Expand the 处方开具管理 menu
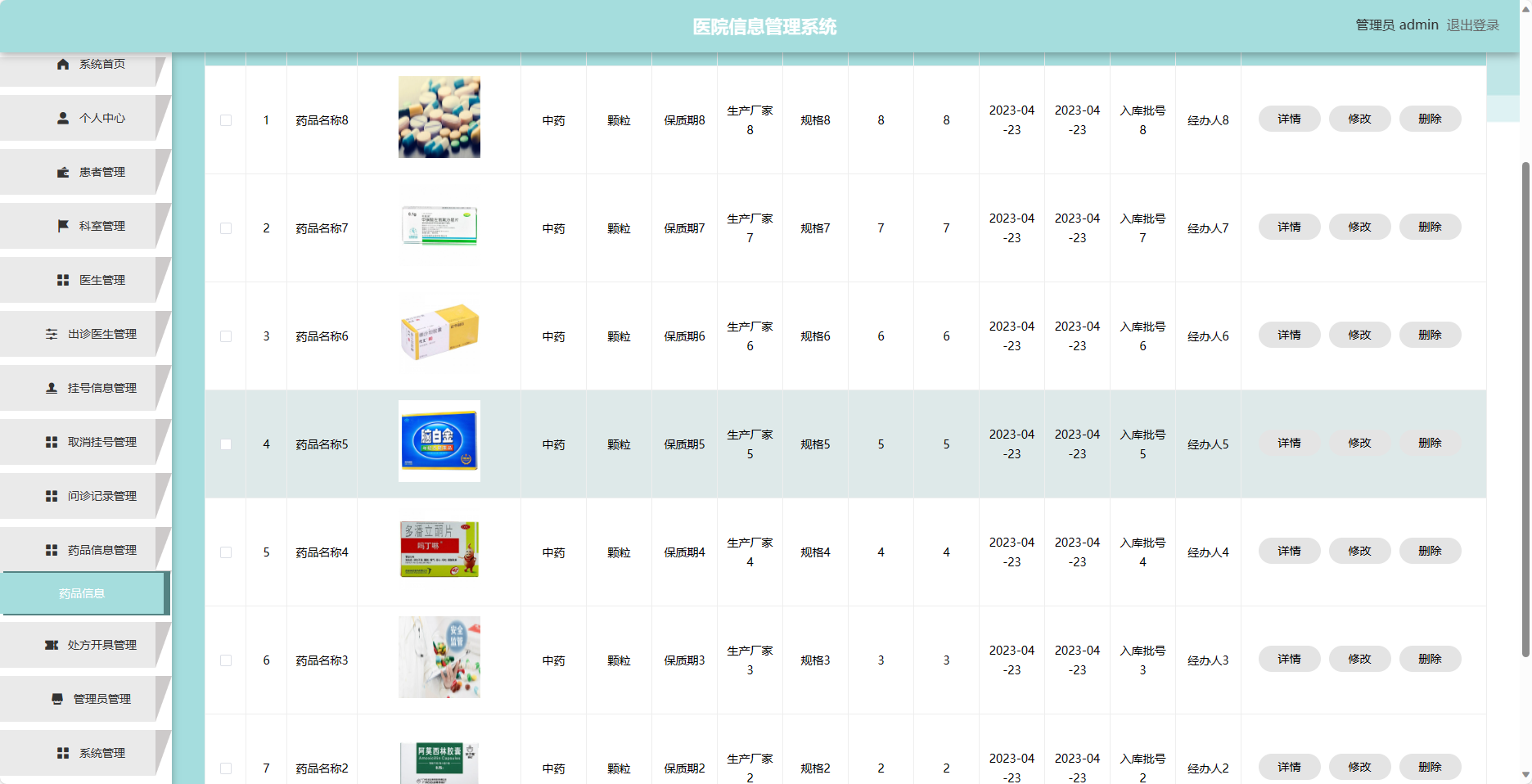Image resolution: width=1532 pixels, height=784 pixels. [x=85, y=645]
